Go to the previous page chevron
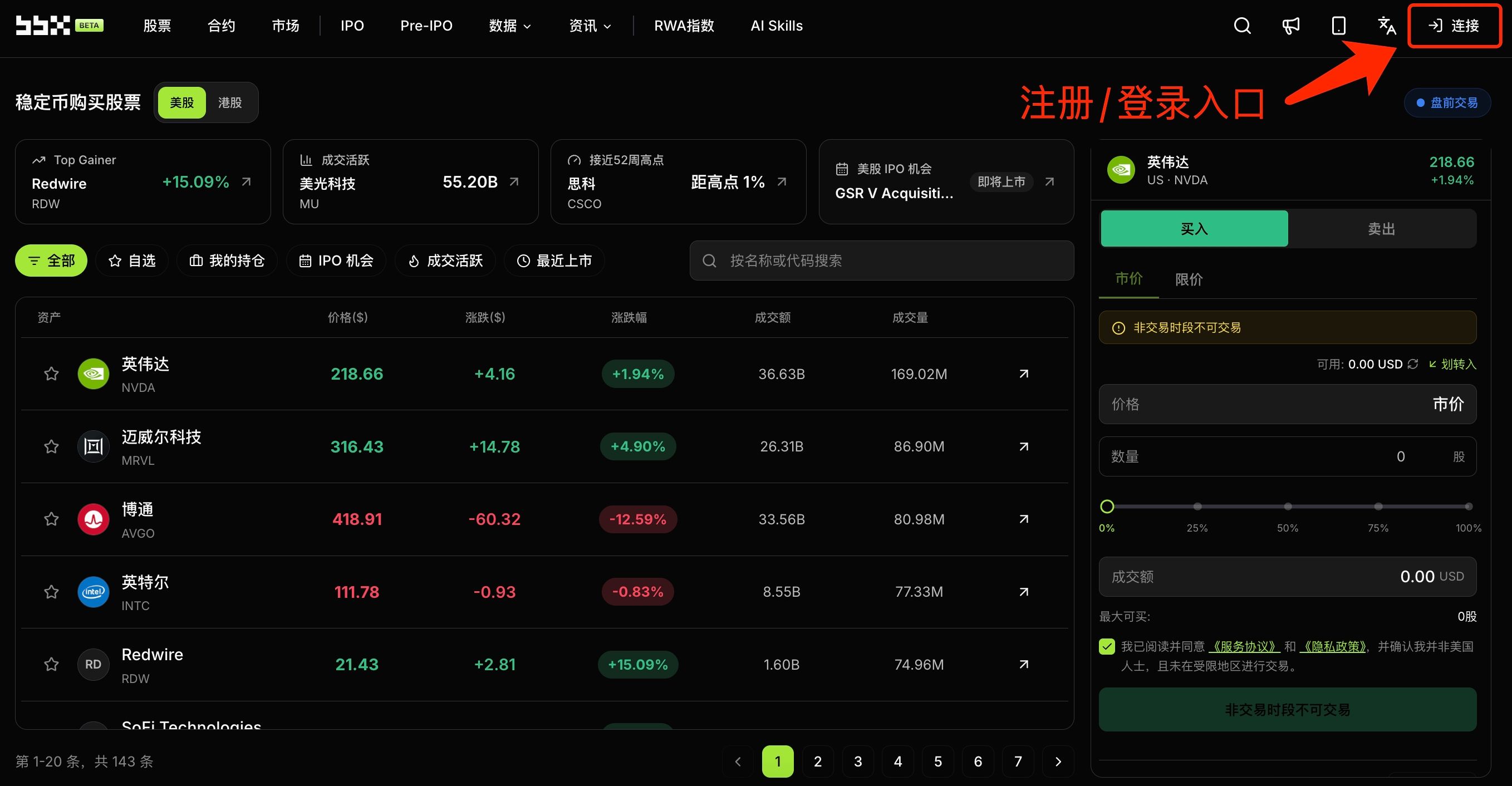1512x786 pixels. tap(738, 762)
